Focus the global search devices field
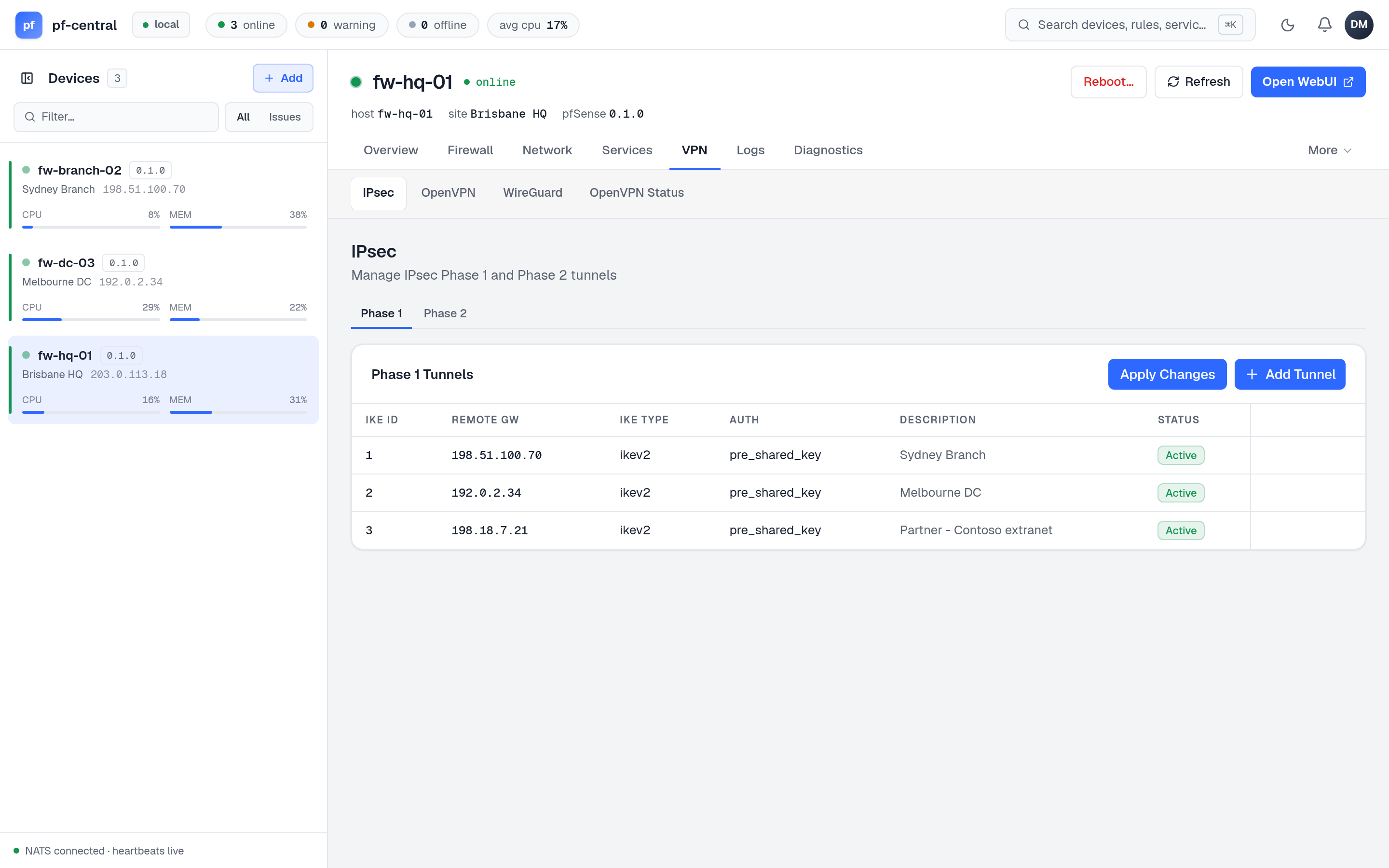 1130,25
